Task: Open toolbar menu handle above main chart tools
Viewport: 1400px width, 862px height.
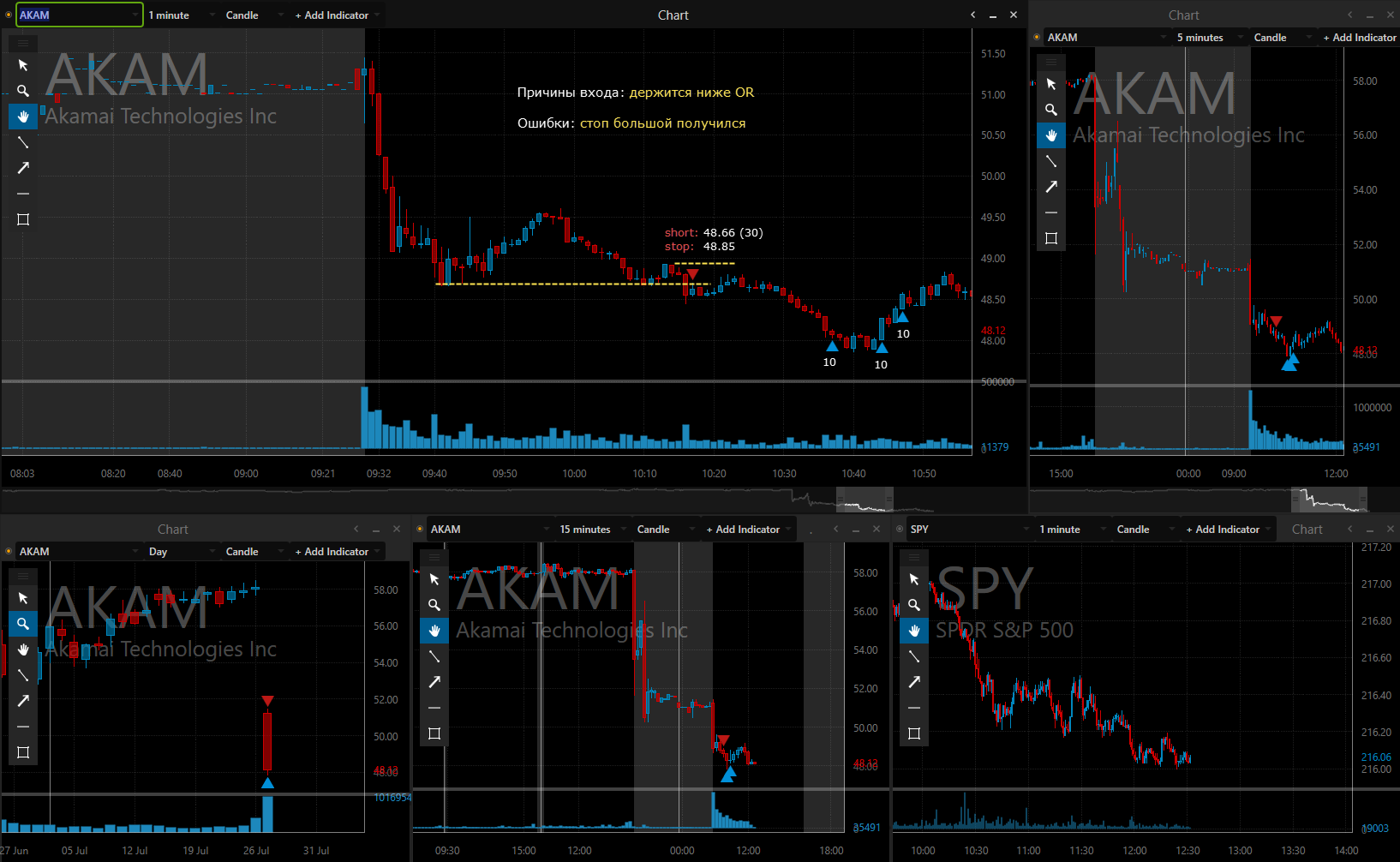Action: 23,43
